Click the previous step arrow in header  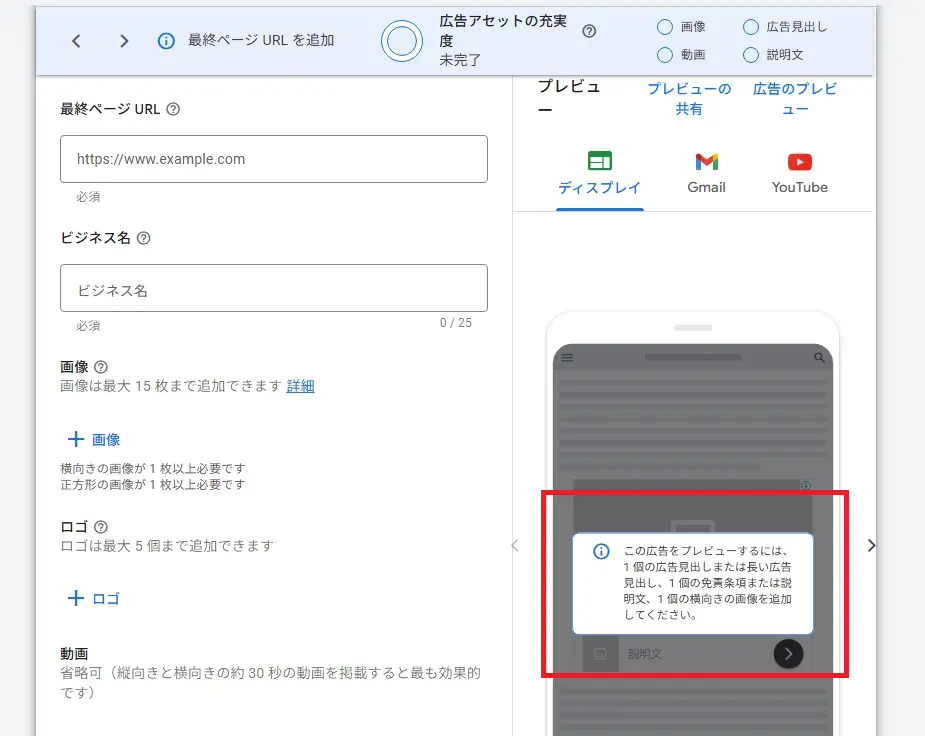point(76,41)
